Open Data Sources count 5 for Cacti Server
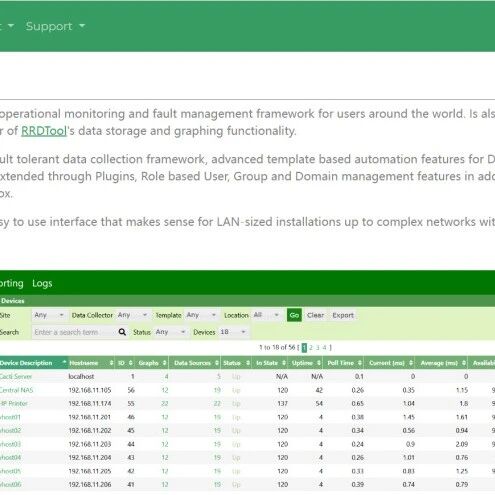 pos(219,376)
